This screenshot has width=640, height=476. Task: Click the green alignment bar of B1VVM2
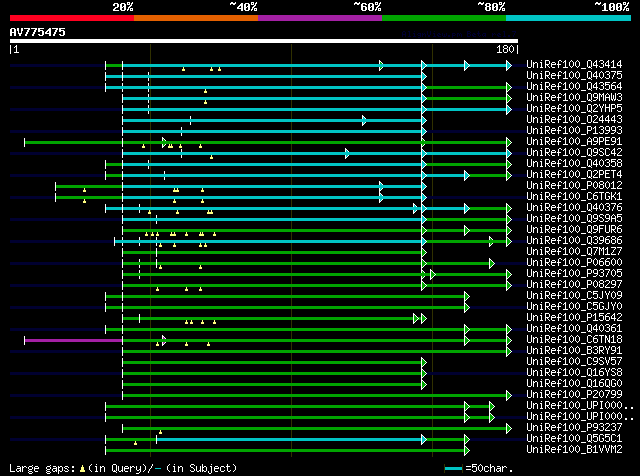tap(286, 451)
